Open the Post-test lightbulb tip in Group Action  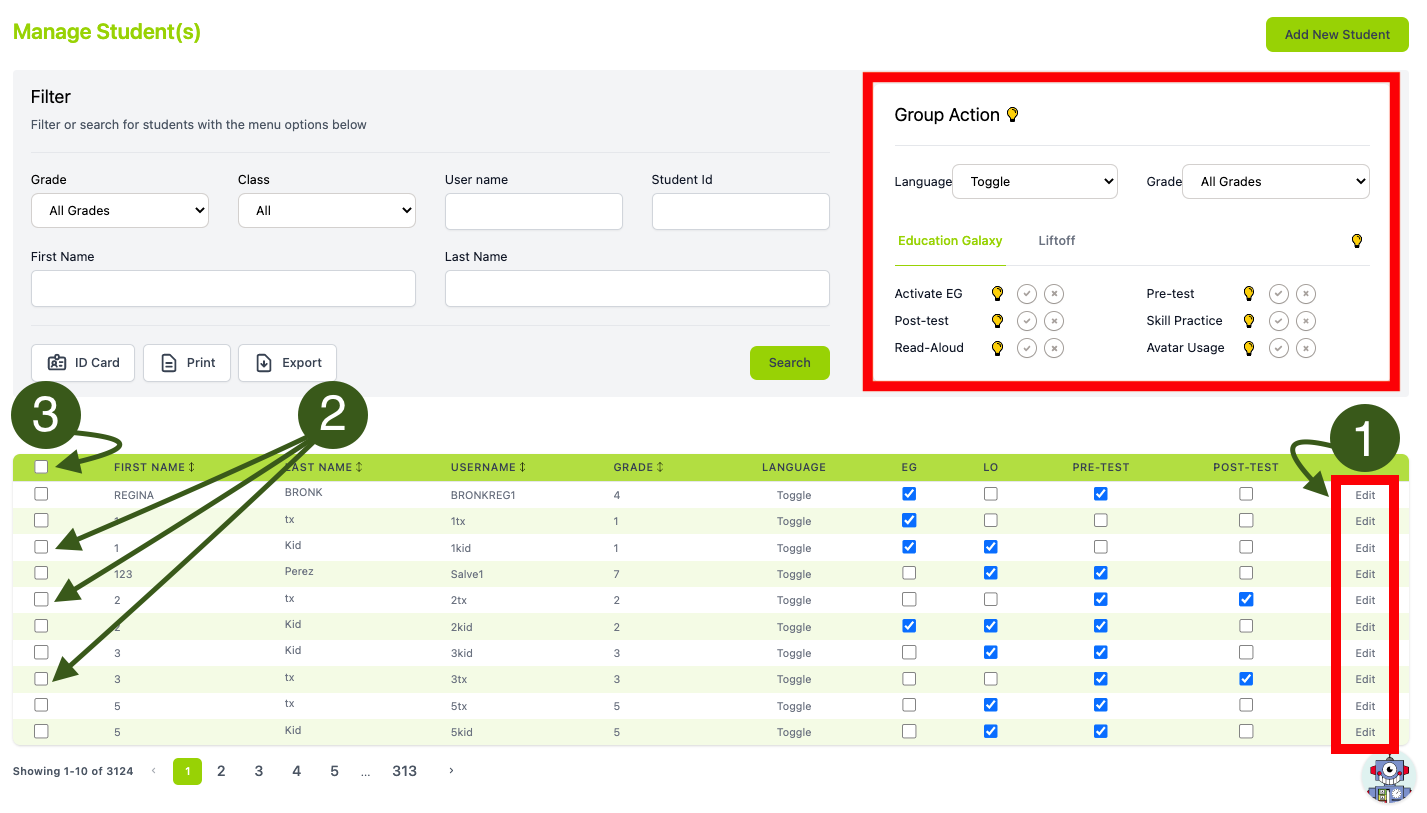(997, 321)
